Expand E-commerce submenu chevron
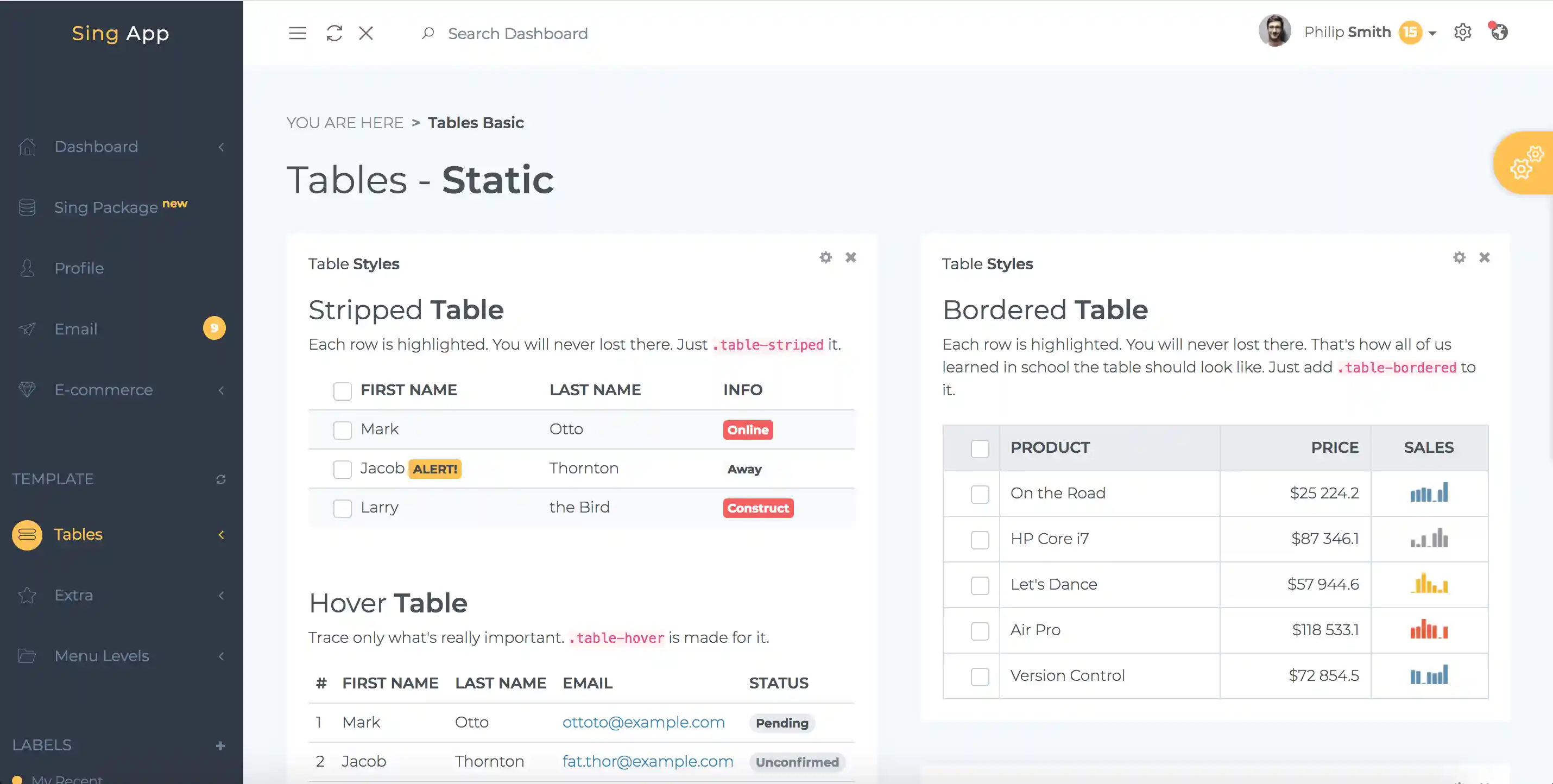The image size is (1553, 784). [x=221, y=390]
